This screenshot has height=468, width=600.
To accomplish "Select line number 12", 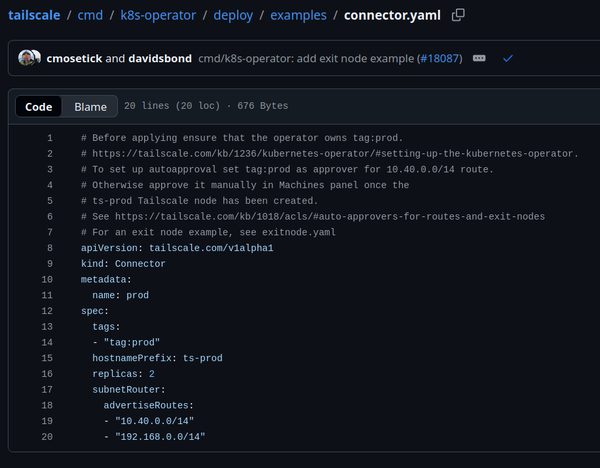I will click(x=47, y=311).
